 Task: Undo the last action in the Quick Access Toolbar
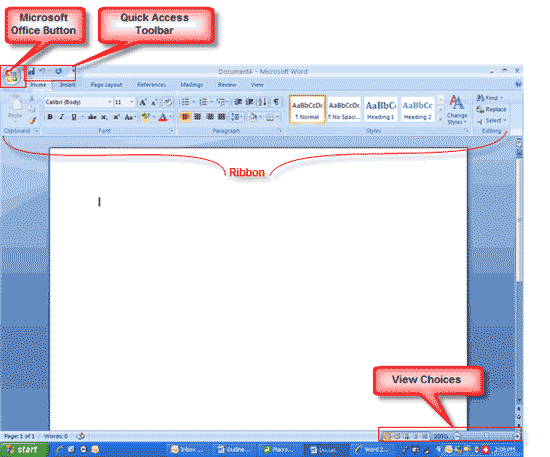click(x=42, y=71)
